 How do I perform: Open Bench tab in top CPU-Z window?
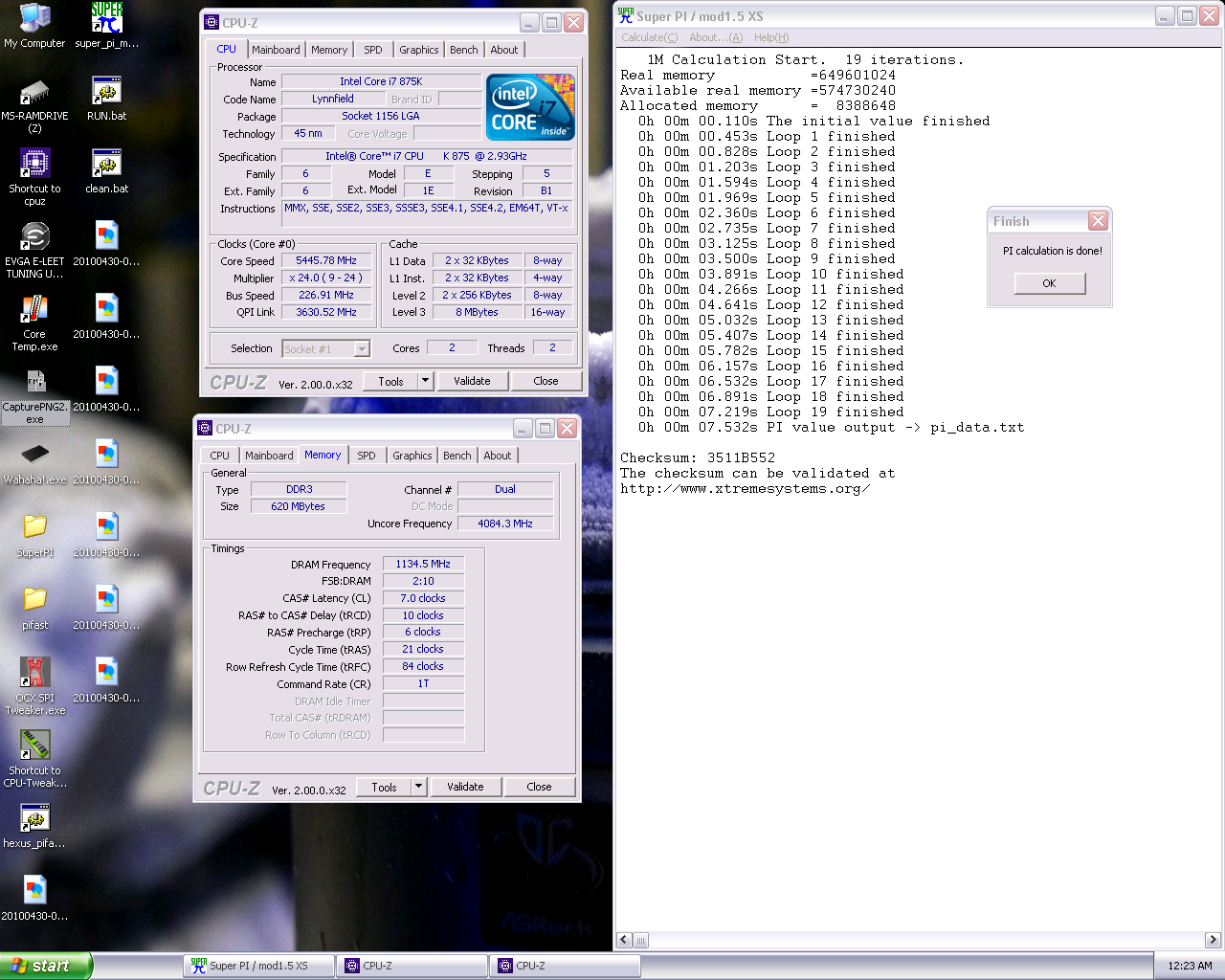click(464, 50)
